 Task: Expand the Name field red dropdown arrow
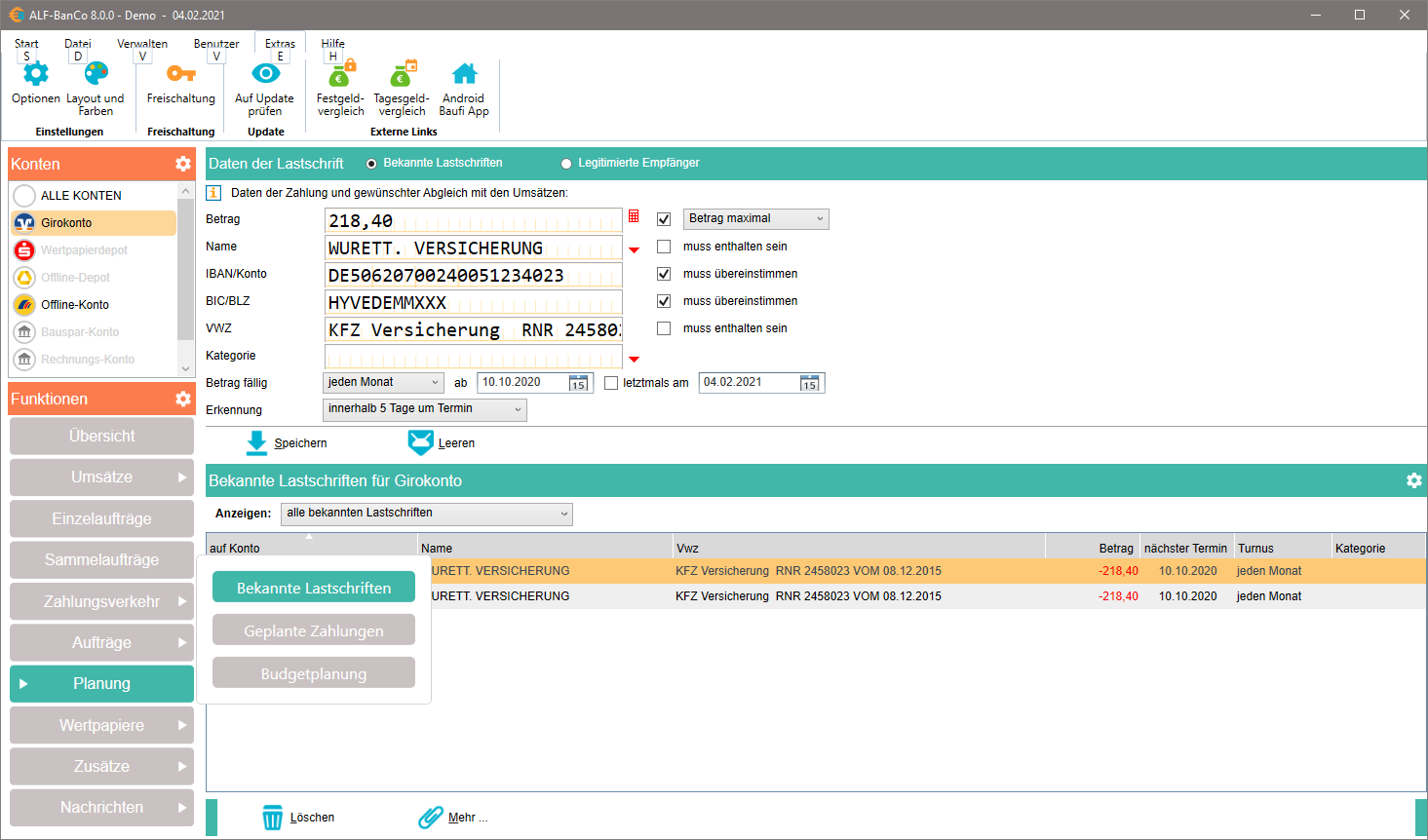(634, 250)
